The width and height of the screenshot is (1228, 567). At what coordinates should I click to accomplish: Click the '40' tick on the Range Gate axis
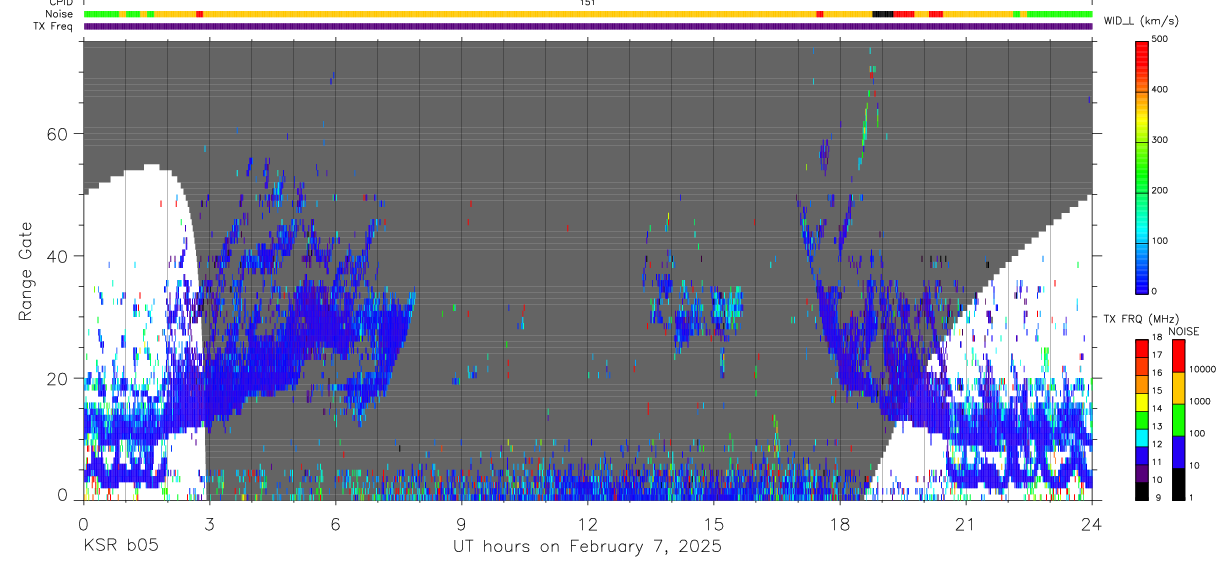click(59, 256)
